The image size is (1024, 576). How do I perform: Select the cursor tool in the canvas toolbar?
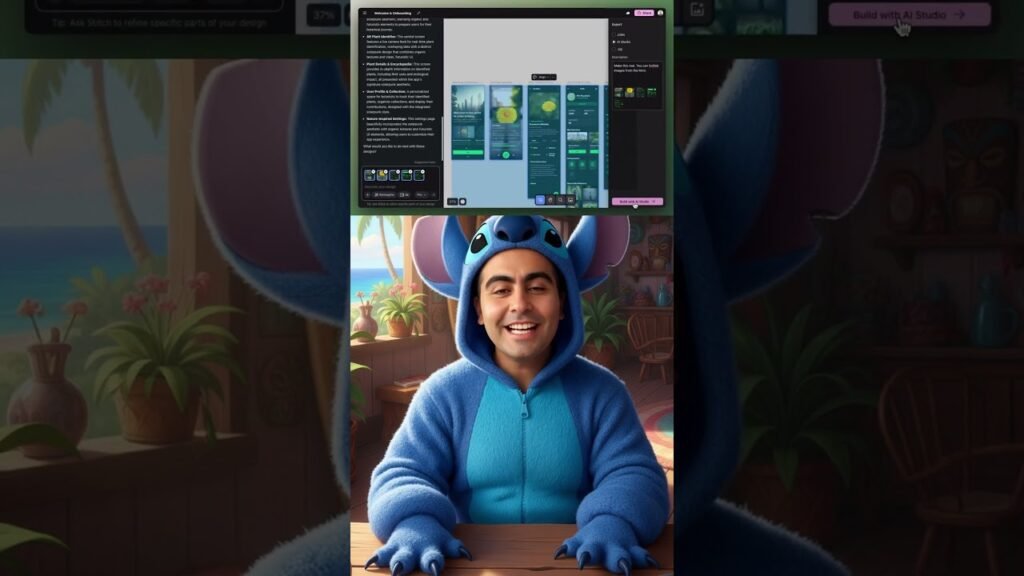click(x=540, y=200)
